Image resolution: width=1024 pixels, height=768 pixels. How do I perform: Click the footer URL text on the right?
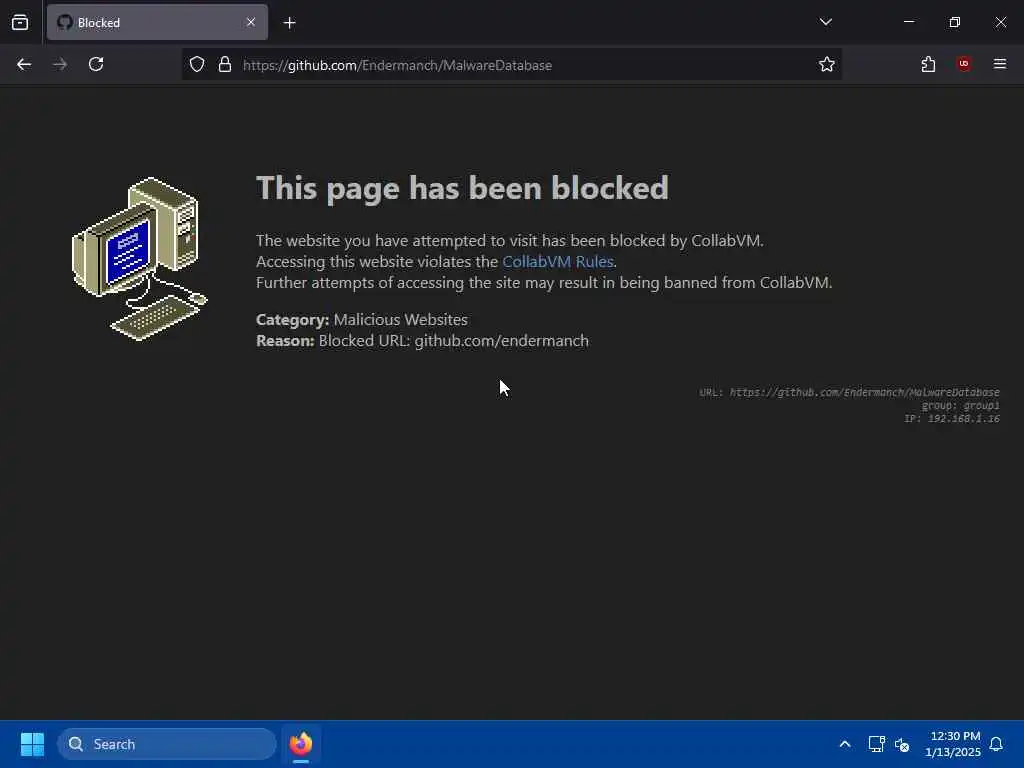coord(849,392)
